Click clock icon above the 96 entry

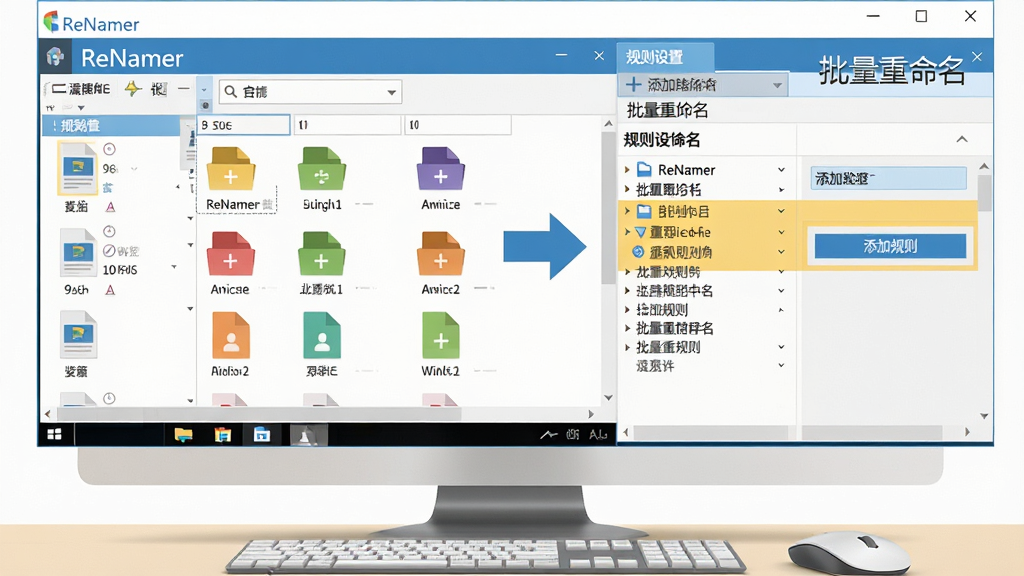109,149
